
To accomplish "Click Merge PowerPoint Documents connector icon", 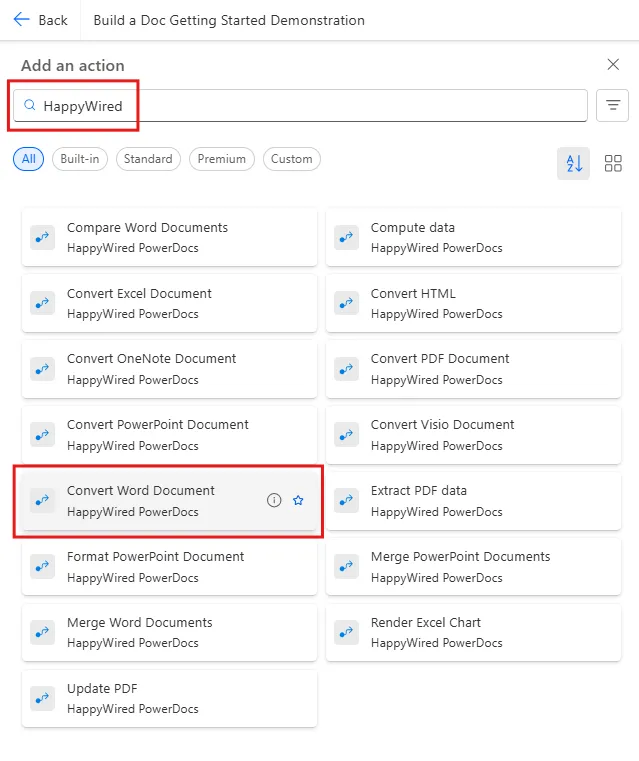I will coord(346,566).
